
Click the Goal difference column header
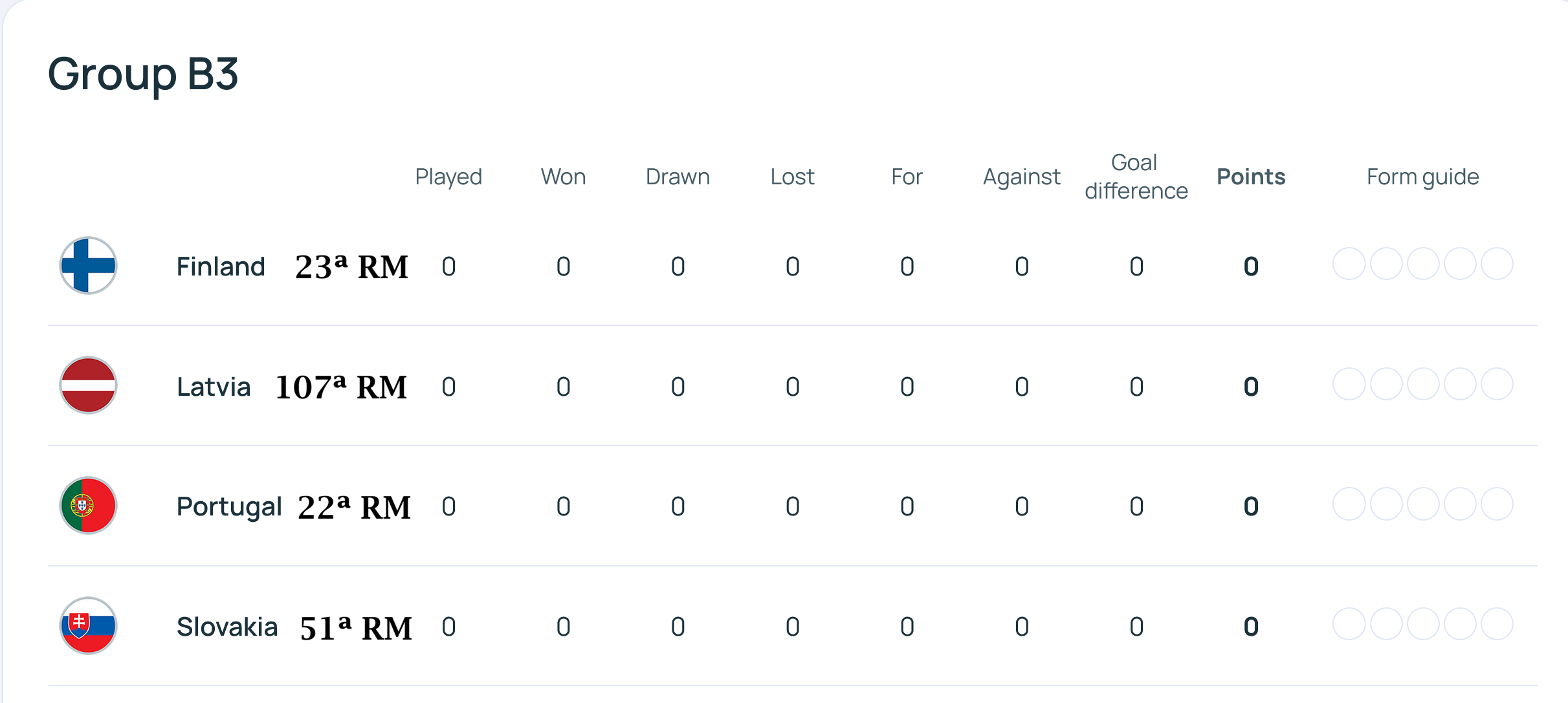pos(1136,177)
